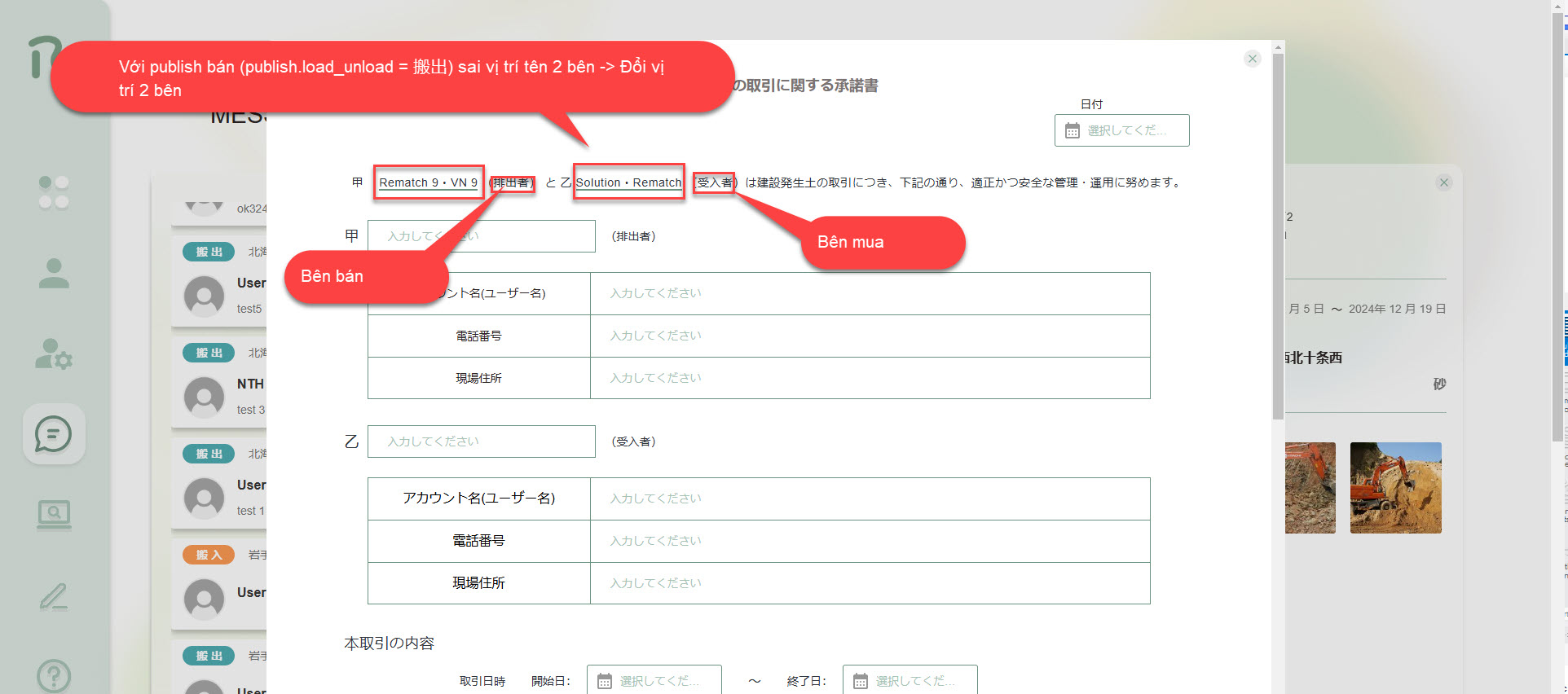The width and height of the screenshot is (1568, 694).
Task: Open the user profile sidebar icon
Action: (x=54, y=274)
